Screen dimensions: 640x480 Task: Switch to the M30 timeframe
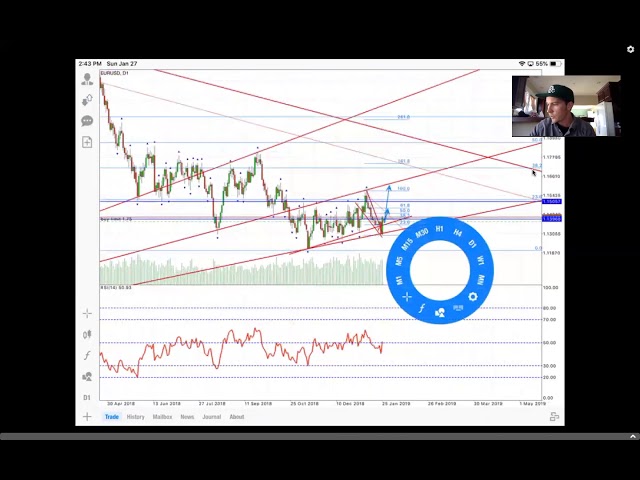(422, 233)
